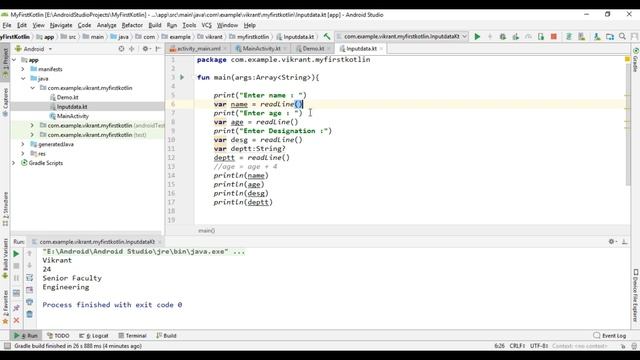Open Build Variants side panel
Viewport: 640px width, 360px height.
pos(5,258)
